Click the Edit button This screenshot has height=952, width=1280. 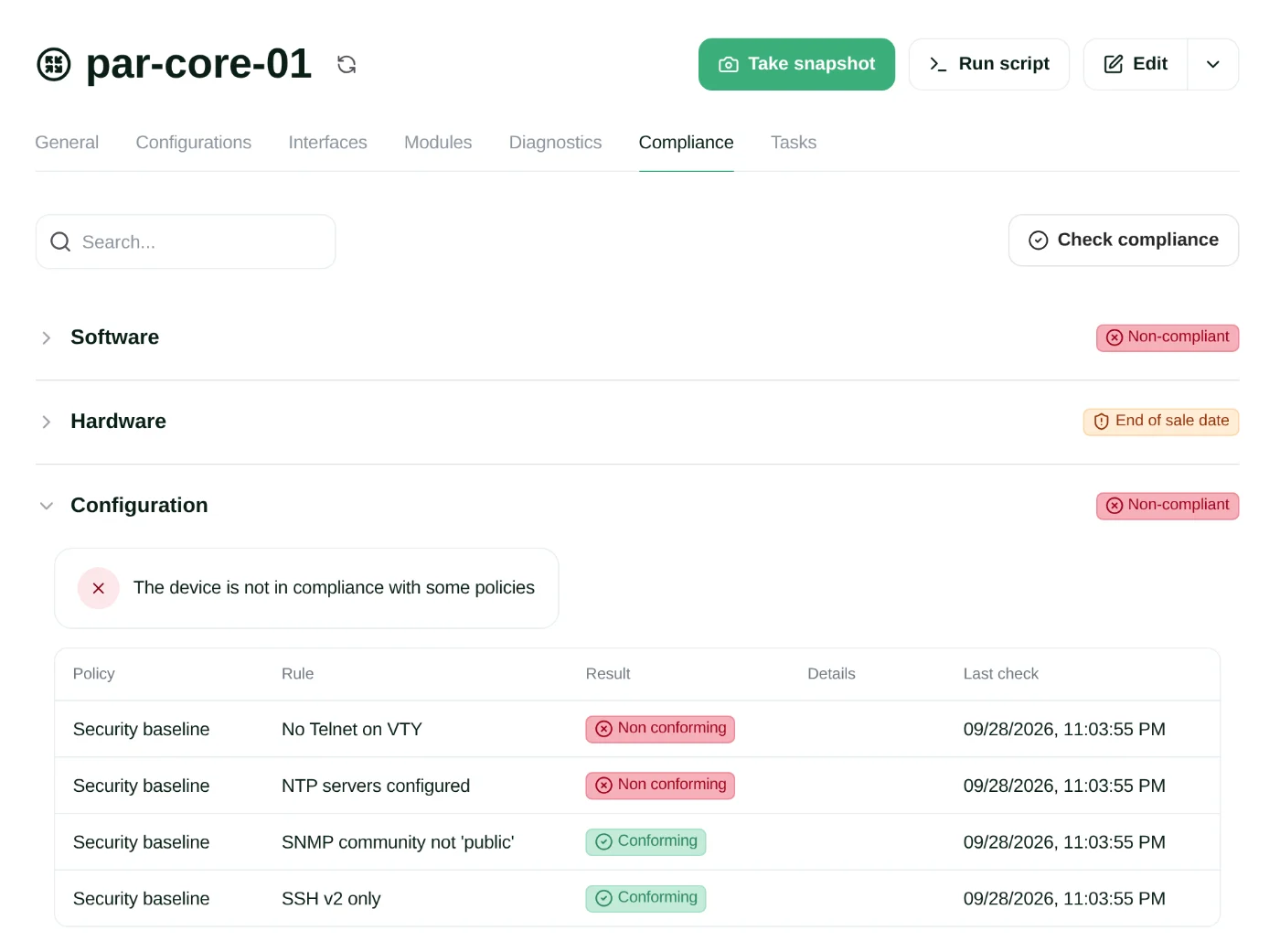click(1136, 64)
